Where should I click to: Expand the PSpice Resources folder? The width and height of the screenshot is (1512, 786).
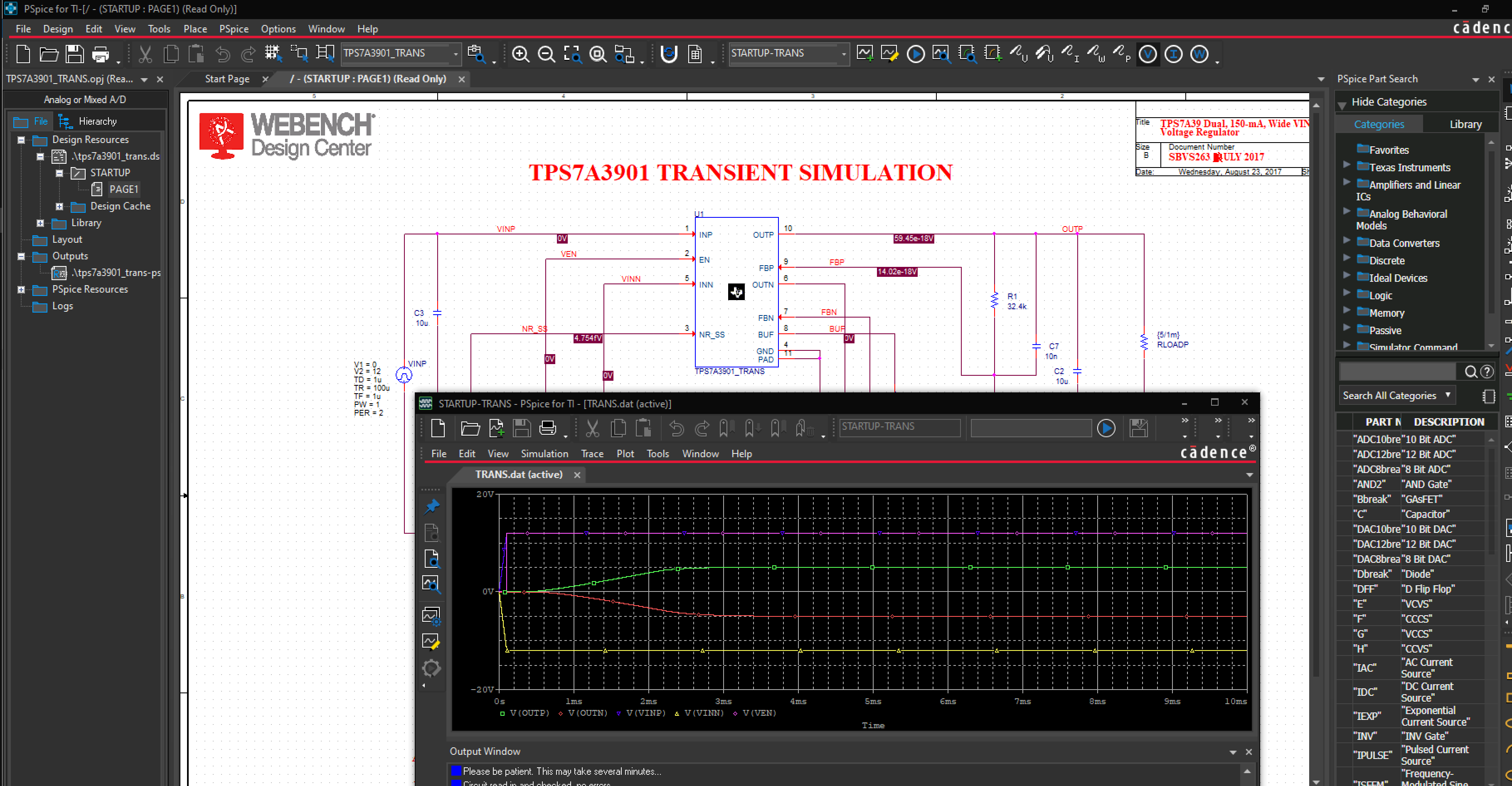point(21,289)
